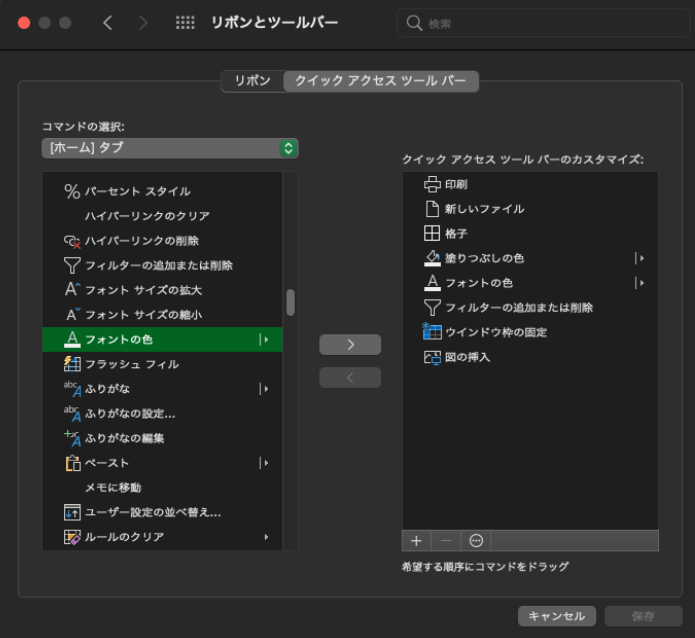Screen dimensions: 695x638
Task: Click the flash fill icon in the list
Action: pos(72,364)
